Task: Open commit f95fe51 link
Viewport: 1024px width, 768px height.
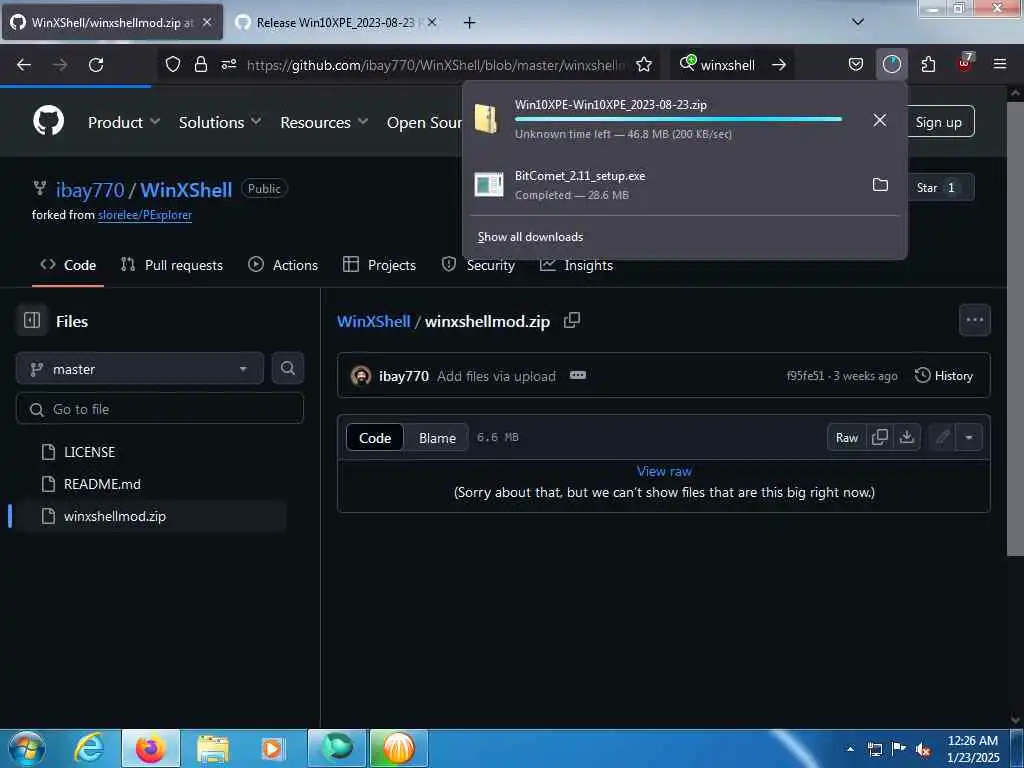Action: coord(805,376)
